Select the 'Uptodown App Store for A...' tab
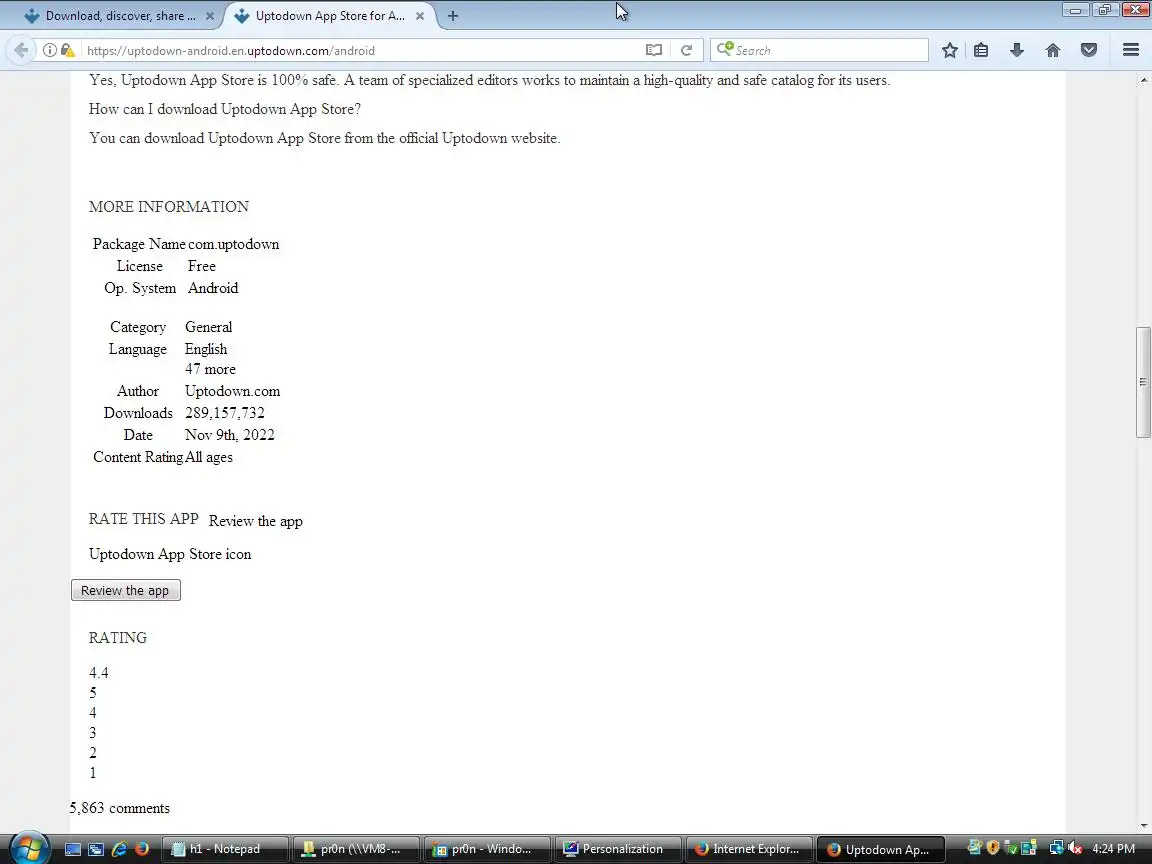 tap(330, 15)
